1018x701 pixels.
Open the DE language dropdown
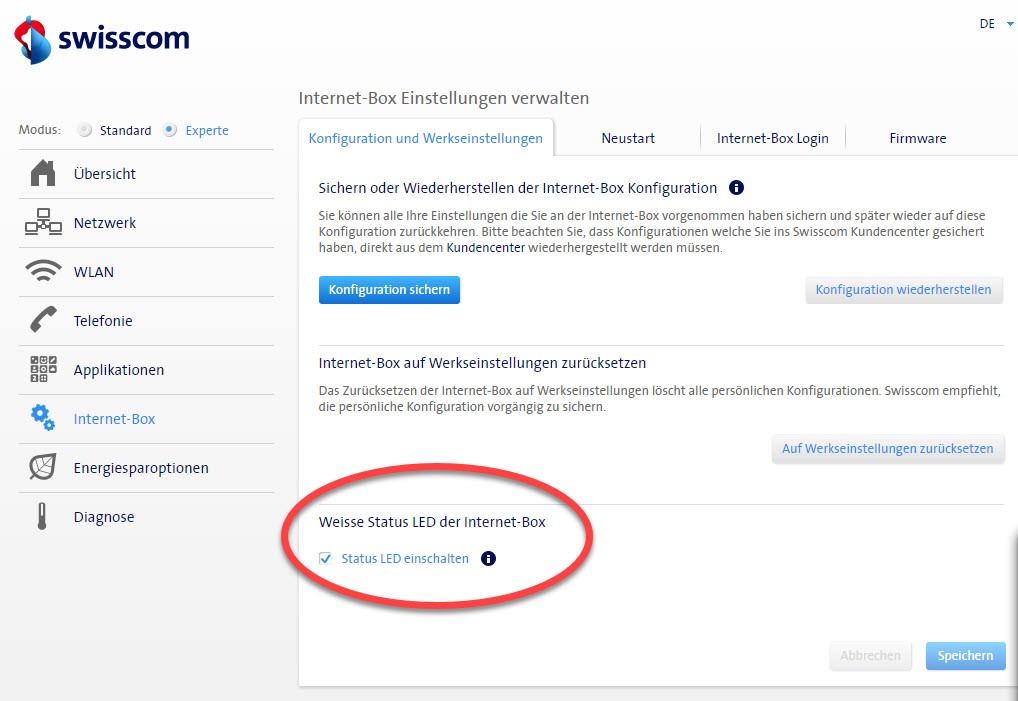point(996,24)
